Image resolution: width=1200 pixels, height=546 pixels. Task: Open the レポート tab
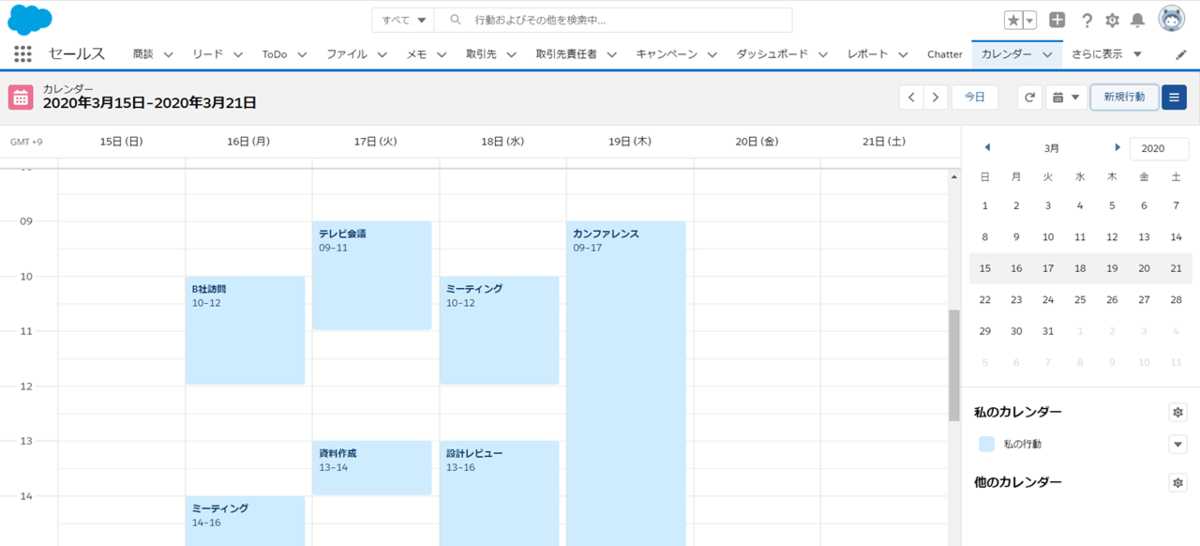point(867,54)
